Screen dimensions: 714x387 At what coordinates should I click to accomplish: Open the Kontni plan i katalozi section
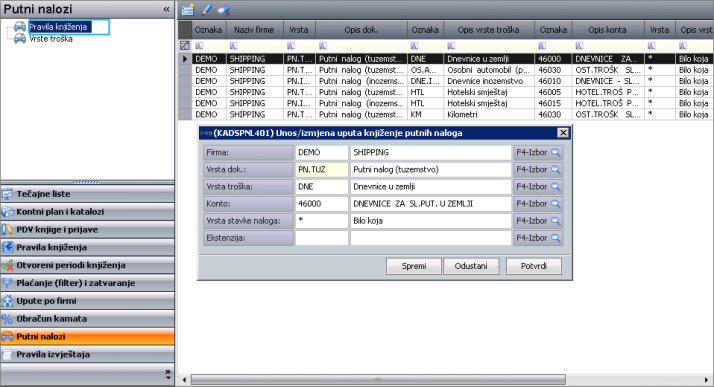click(87, 212)
